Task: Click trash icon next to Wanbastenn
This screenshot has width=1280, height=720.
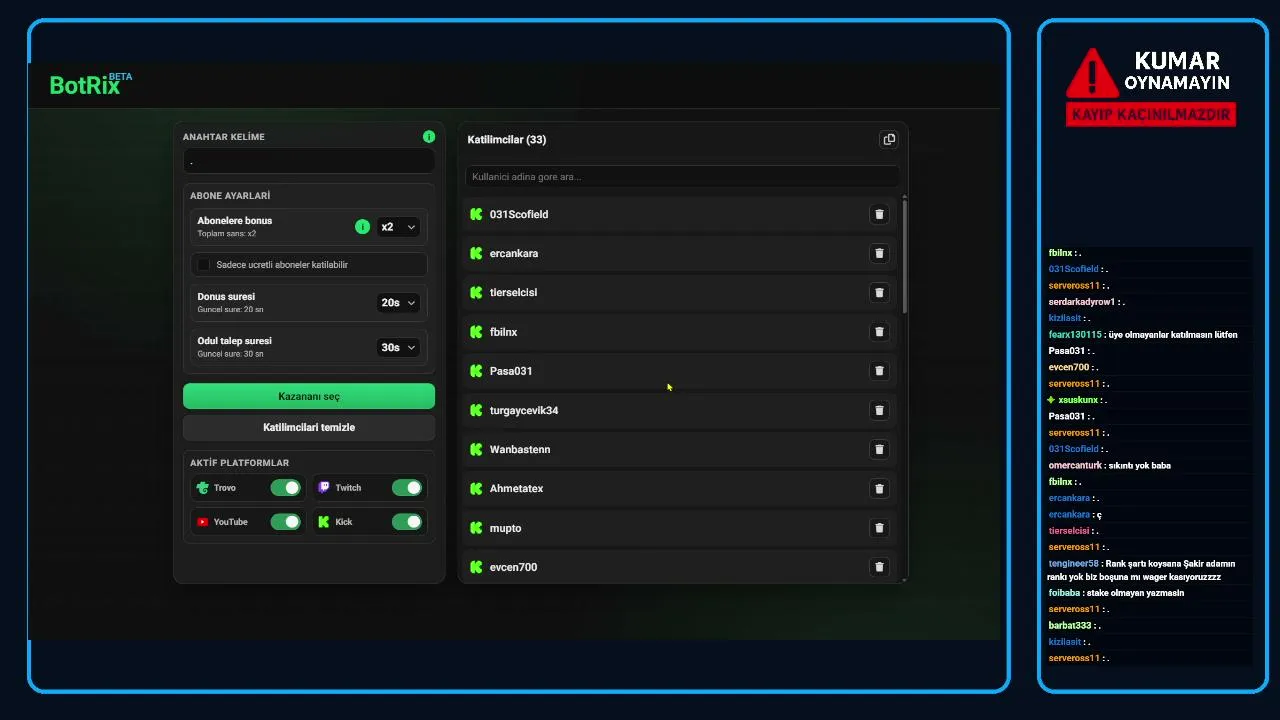Action: (880, 449)
